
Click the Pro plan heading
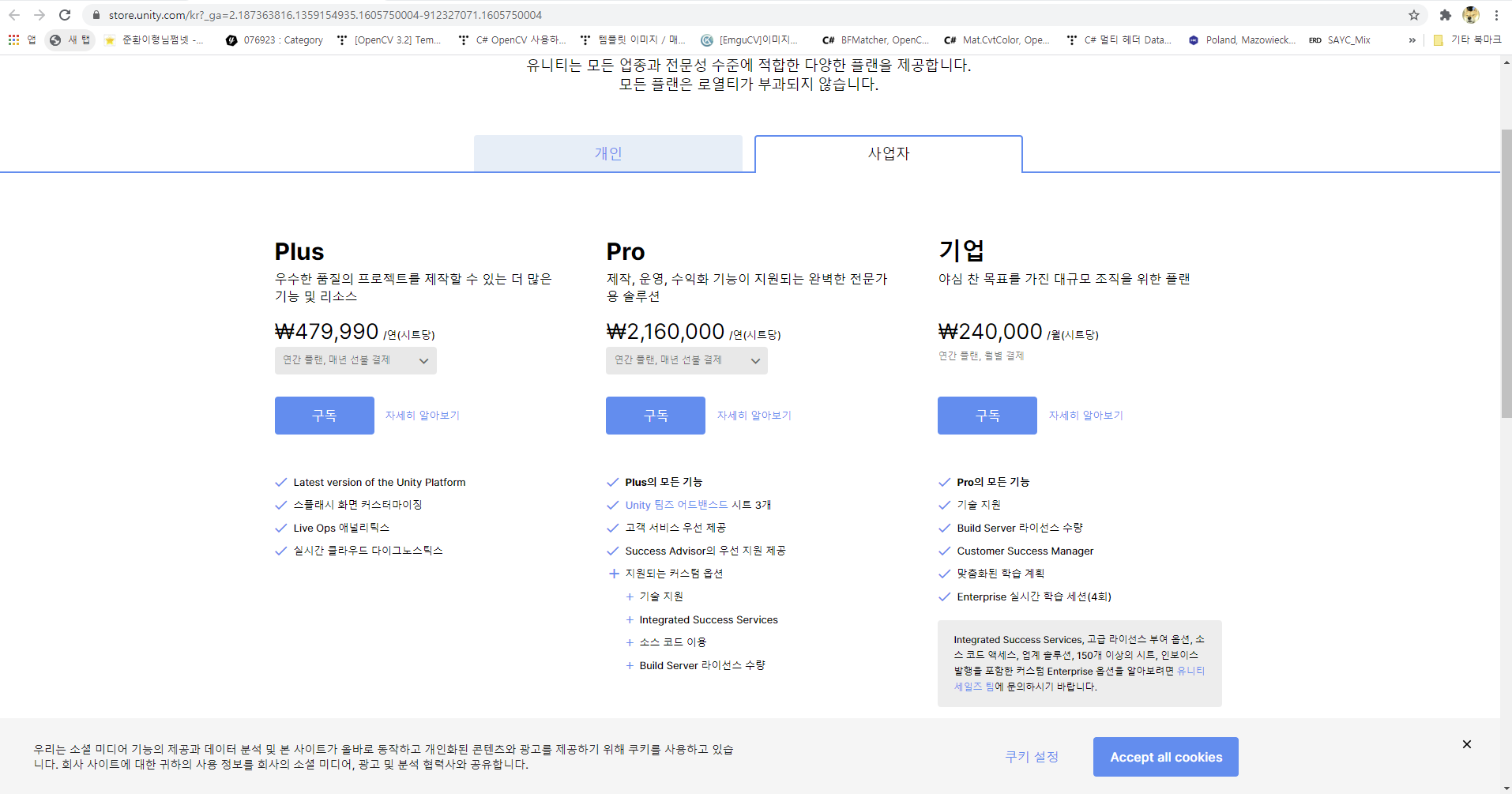pyautogui.click(x=626, y=252)
